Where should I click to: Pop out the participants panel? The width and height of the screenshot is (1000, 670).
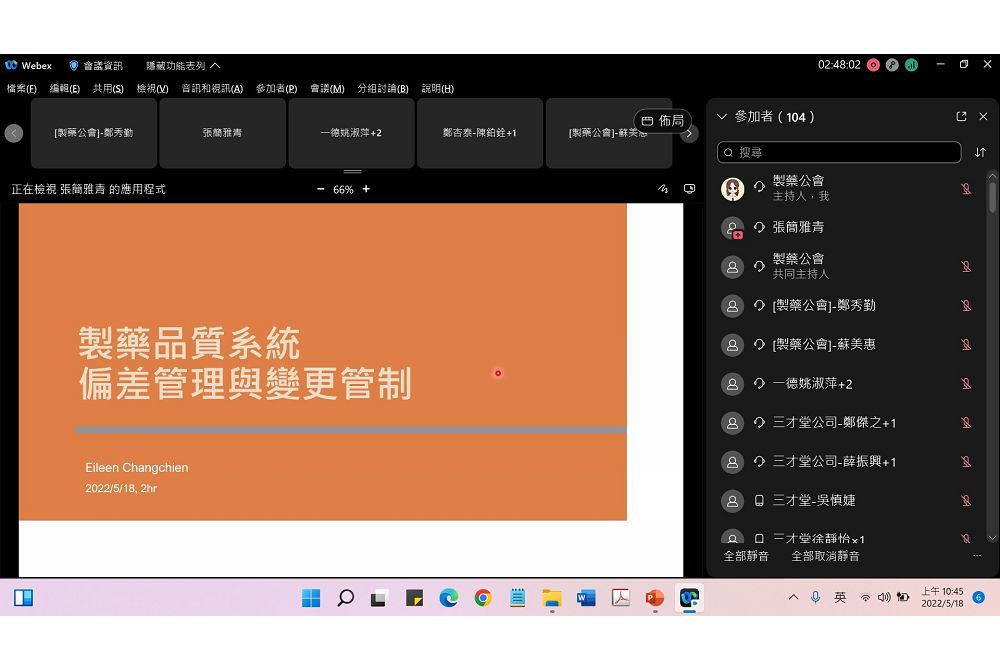tap(961, 117)
